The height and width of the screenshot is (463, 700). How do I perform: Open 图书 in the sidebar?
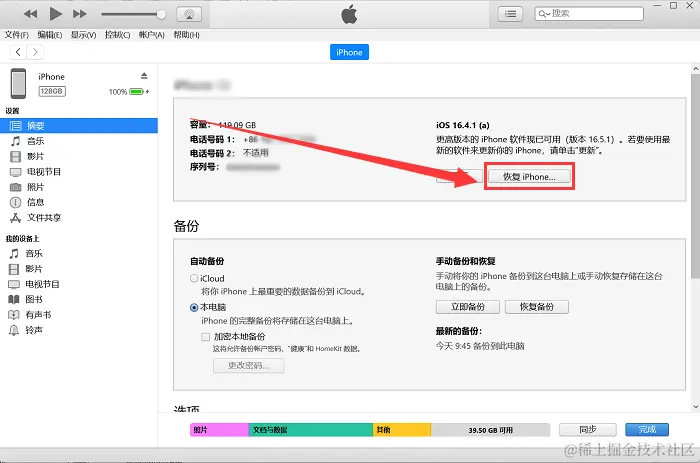coord(33,300)
